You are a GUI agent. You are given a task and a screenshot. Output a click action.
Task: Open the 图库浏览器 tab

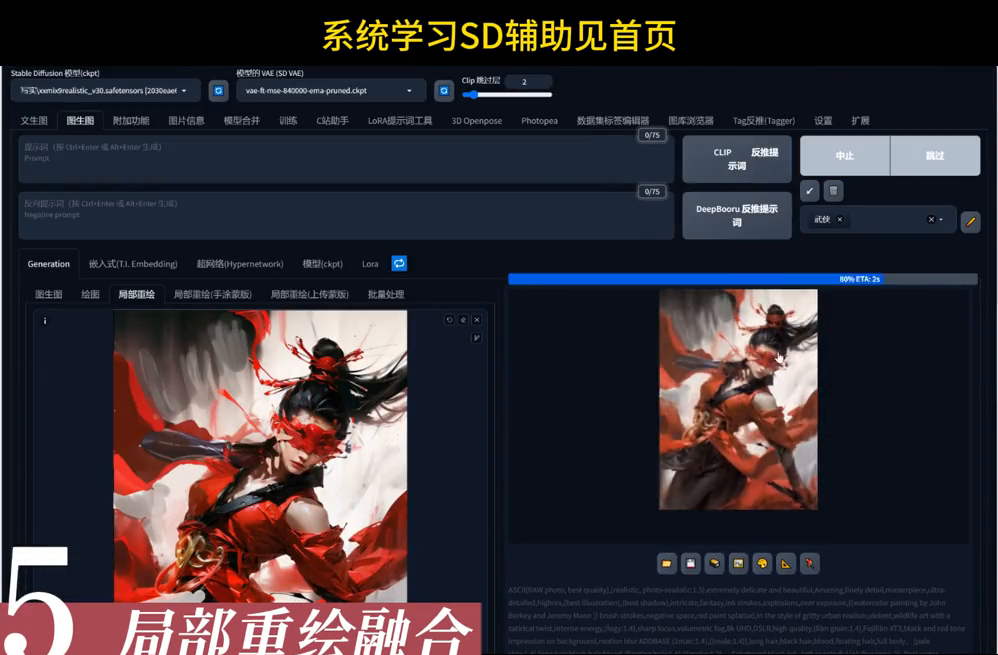point(691,120)
